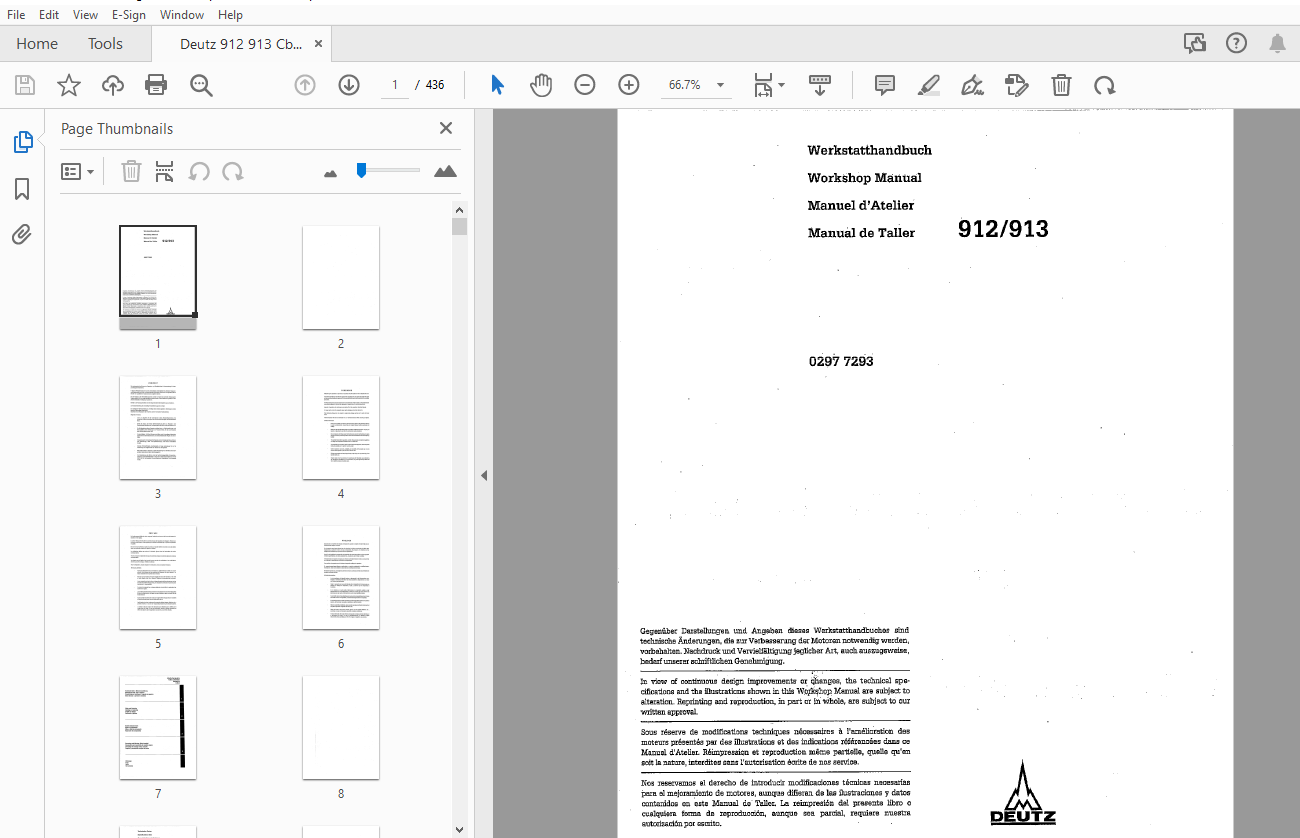Screen dimensions: 1300x838
Task: Go to previous page arrow
Action: pyautogui.click(x=305, y=85)
